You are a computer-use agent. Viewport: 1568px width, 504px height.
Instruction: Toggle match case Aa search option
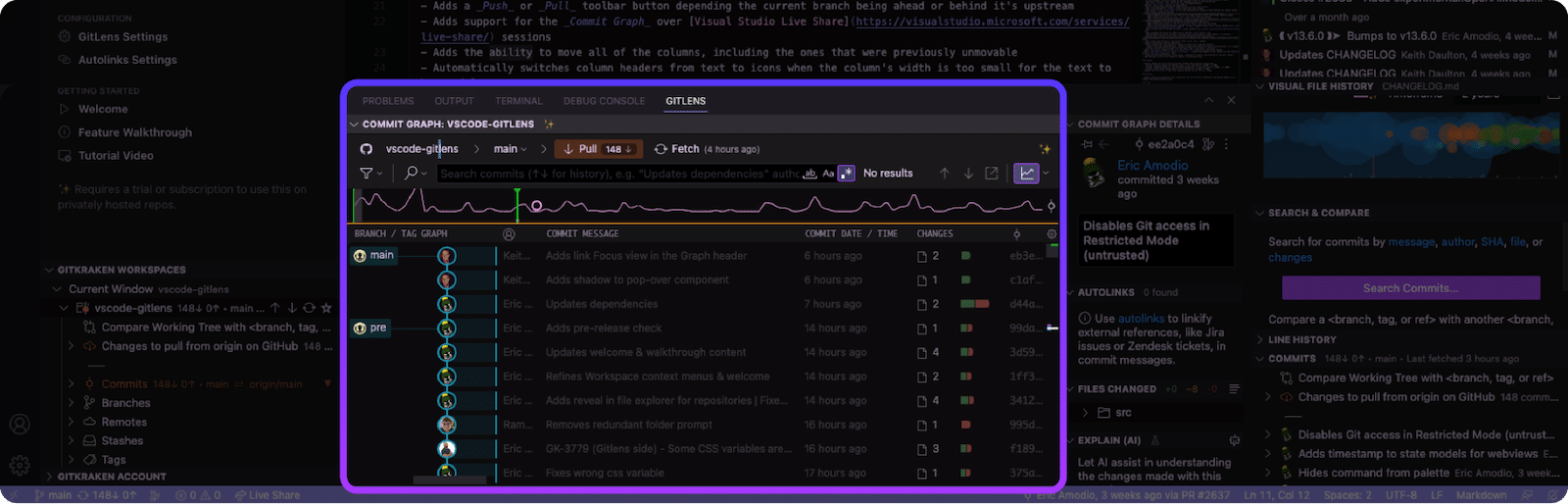828,174
